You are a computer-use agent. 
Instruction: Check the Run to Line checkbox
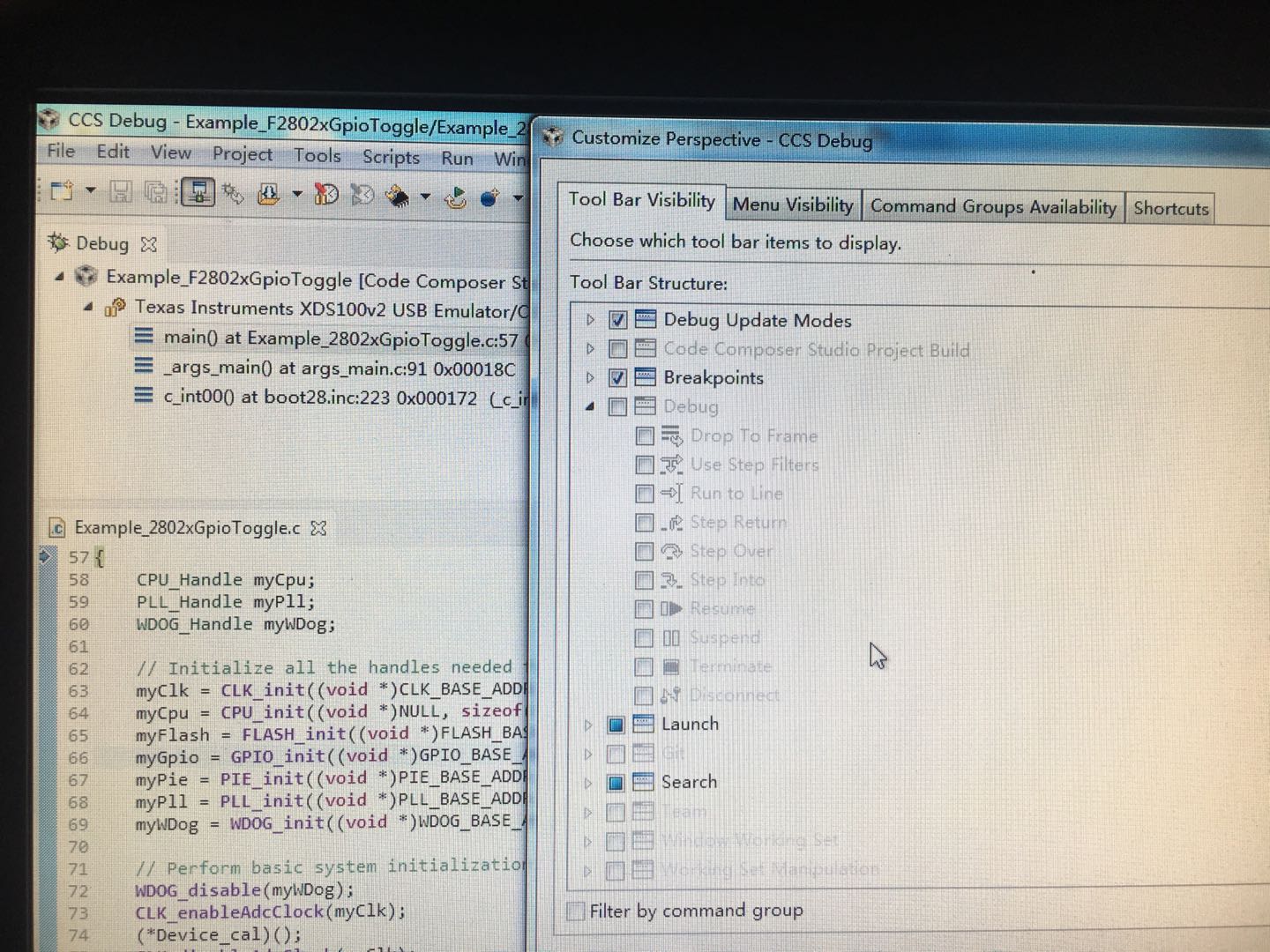[645, 494]
